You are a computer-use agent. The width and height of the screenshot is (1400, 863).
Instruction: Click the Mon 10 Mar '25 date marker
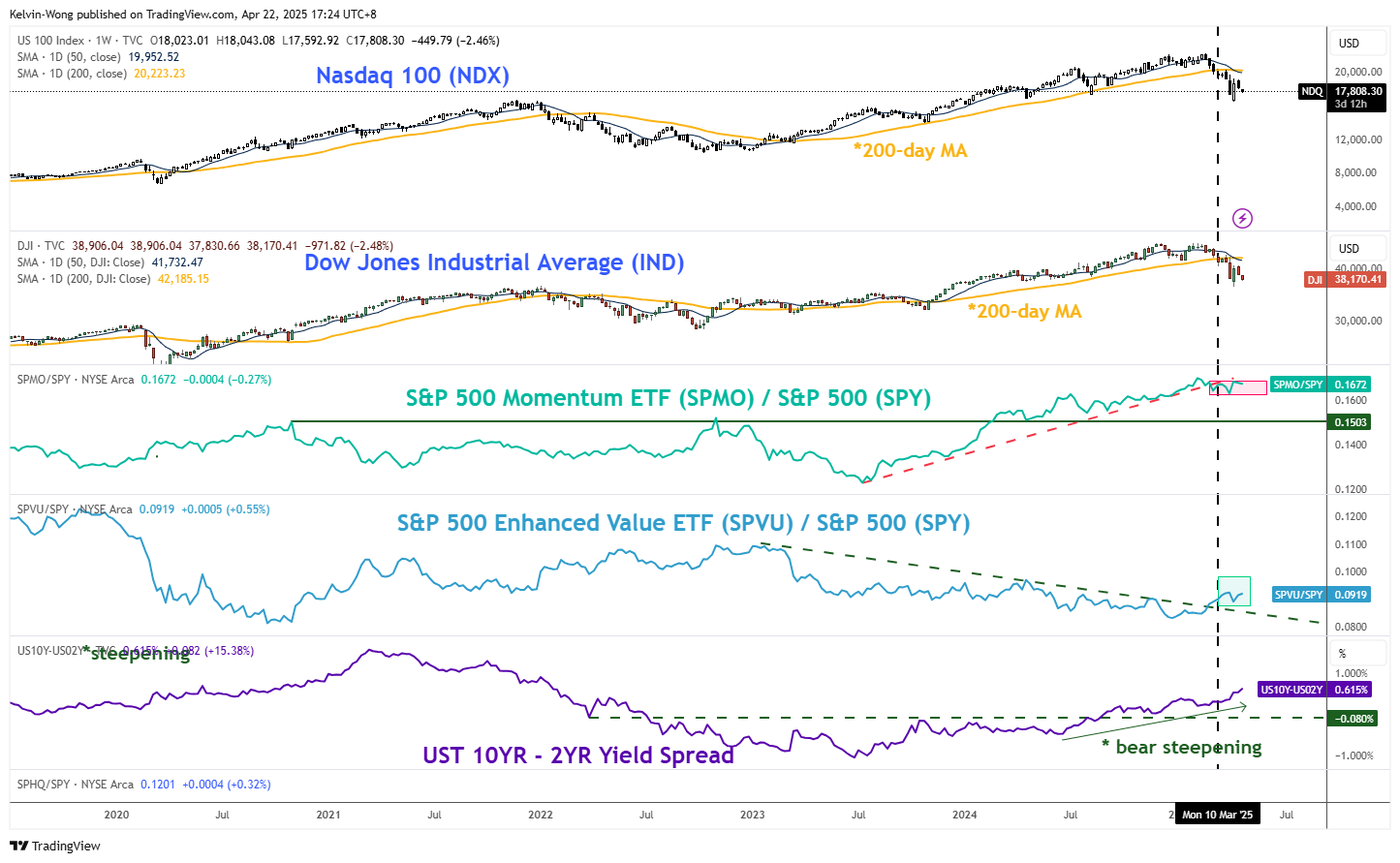pyautogui.click(x=1218, y=815)
